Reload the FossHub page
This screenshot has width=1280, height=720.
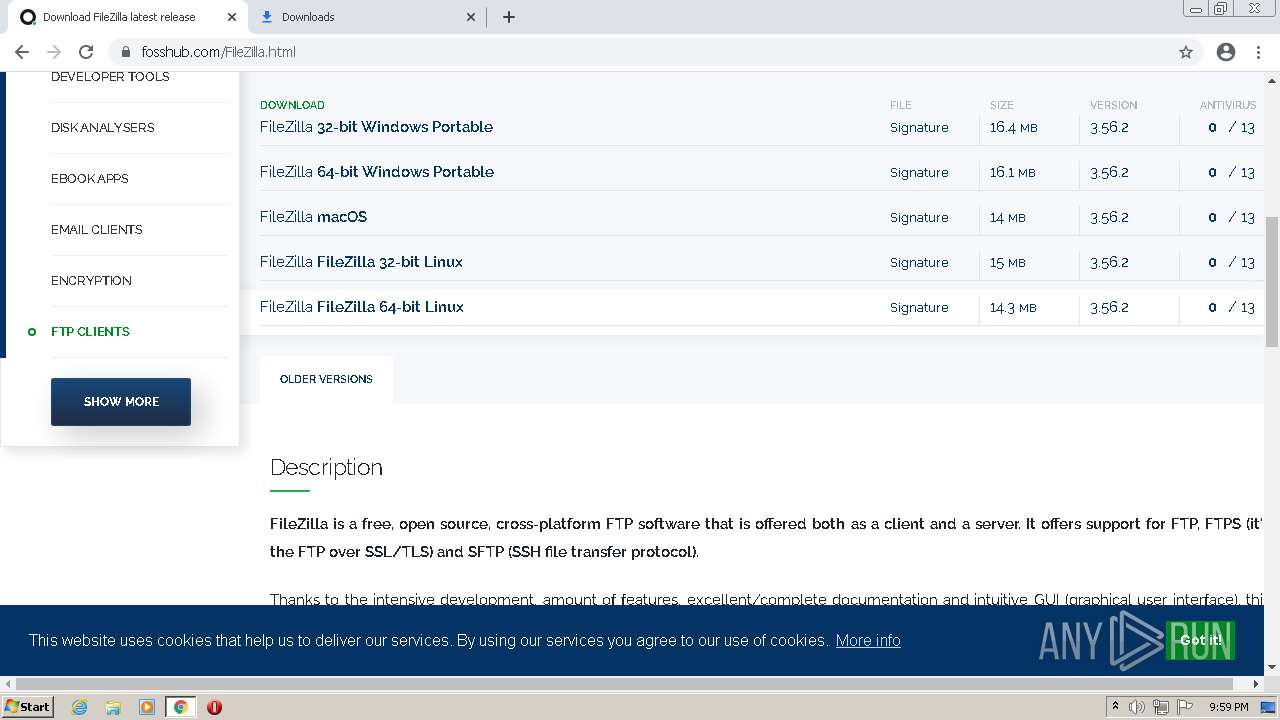(86, 52)
